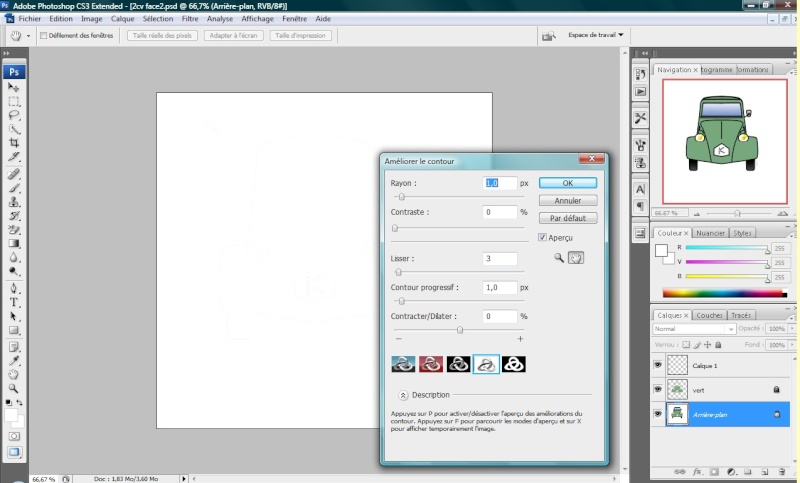Open the blend mode Normal dropdown
800x483 pixels.
(694, 329)
